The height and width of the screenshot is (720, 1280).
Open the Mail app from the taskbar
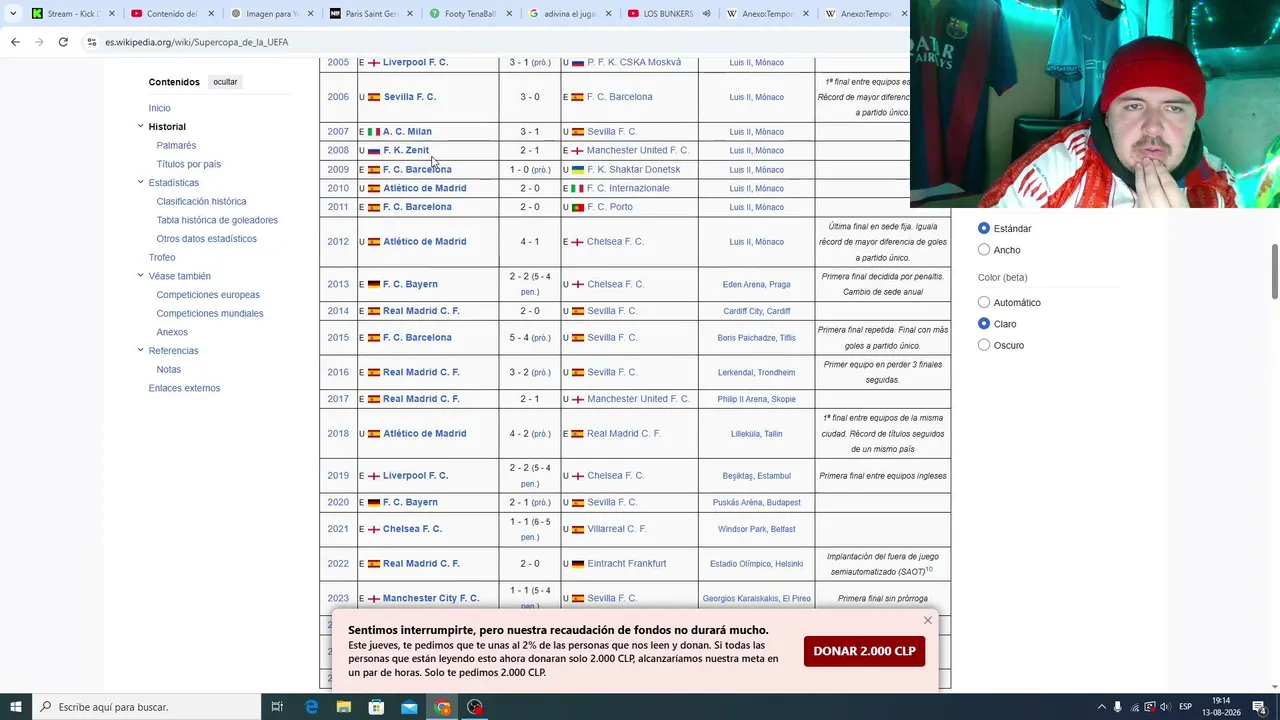[409, 707]
